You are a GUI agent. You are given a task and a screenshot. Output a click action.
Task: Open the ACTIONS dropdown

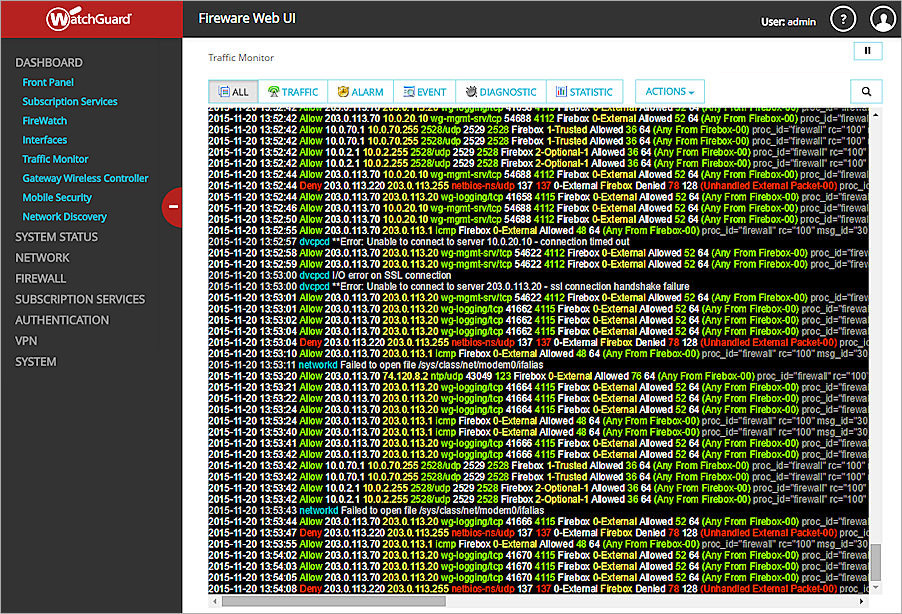tap(669, 91)
